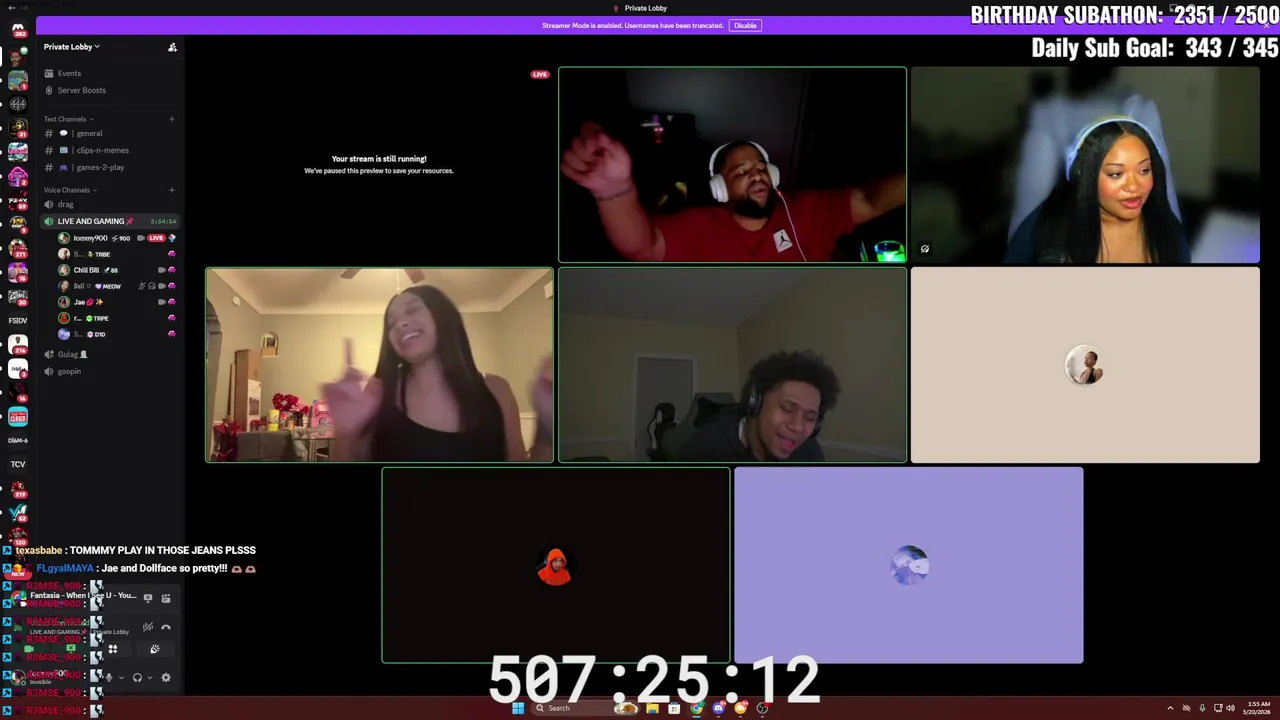Open User Settings gear
Image resolution: width=1280 pixels, height=720 pixels.
pyautogui.click(x=166, y=677)
